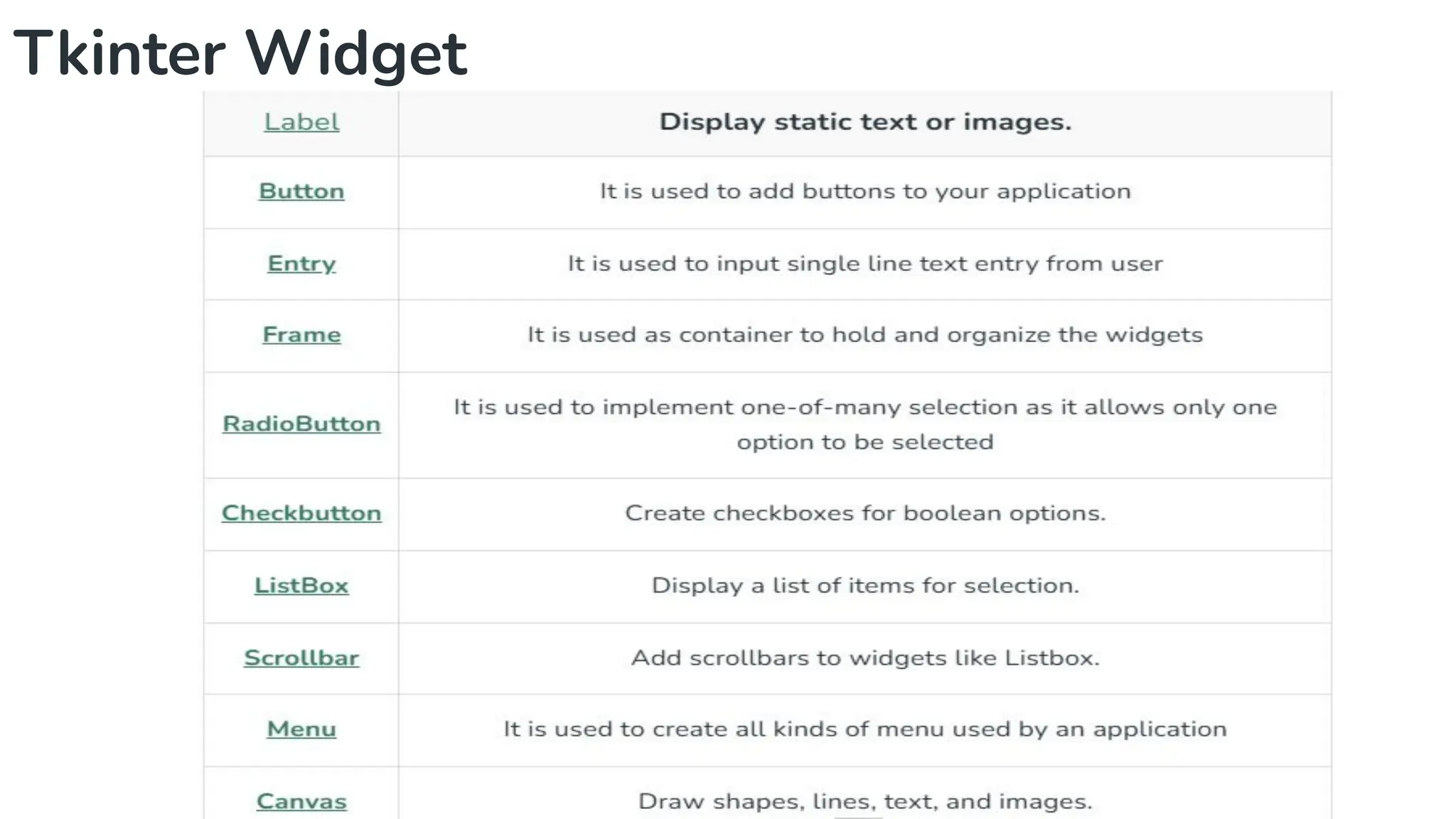Click the single line text entry description
The height and width of the screenshot is (819, 1456).
(x=864, y=264)
